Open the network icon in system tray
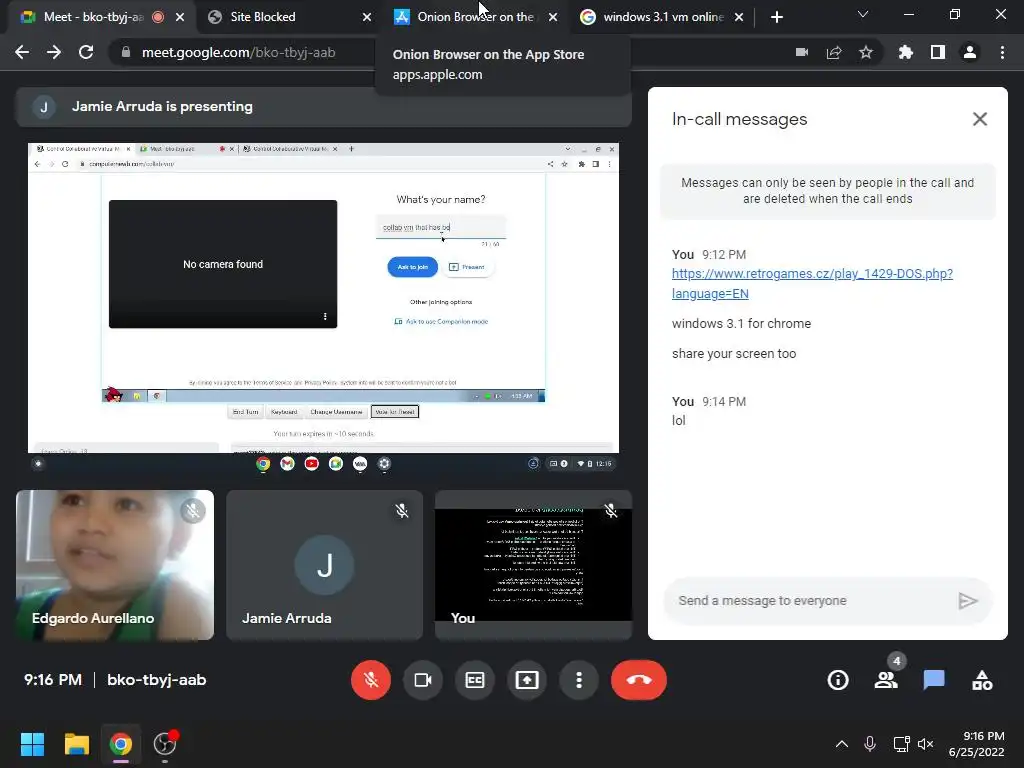The width and height of the screenshot is (1024, 768). tap(901, 744)
